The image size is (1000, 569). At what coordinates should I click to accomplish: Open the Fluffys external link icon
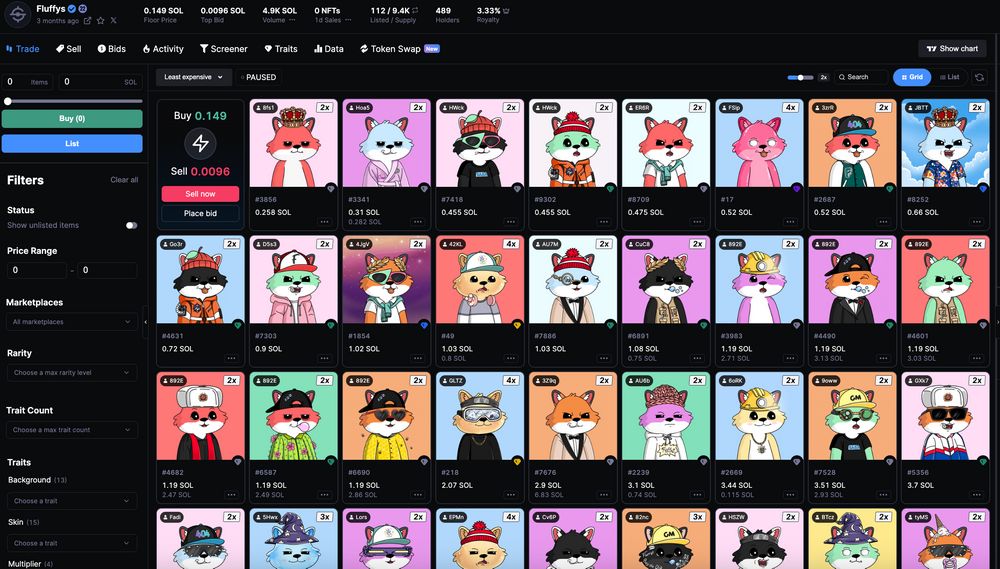87,20
